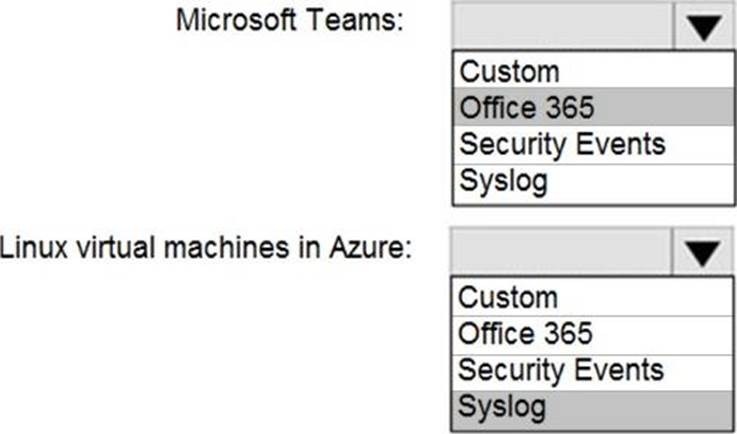The width and height of the screenshot is (737, 434).
Task: Expand the Linux virtual machines dropdown arrow
Action: (x=702, y=252)
